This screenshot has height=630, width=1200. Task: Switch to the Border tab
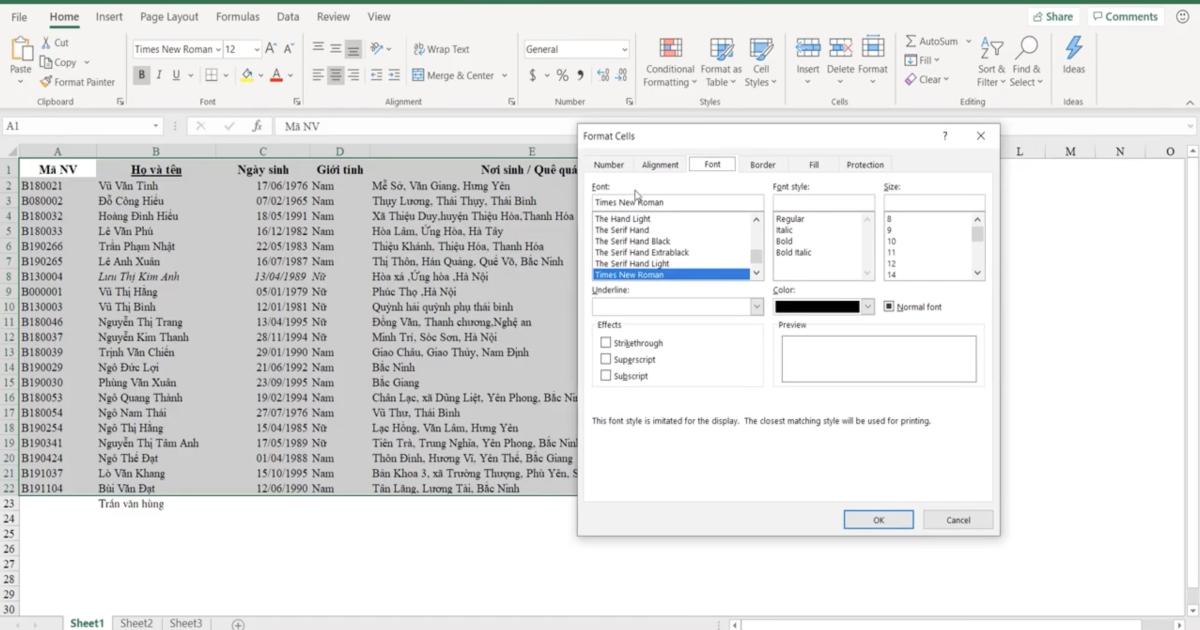point(762,165)
